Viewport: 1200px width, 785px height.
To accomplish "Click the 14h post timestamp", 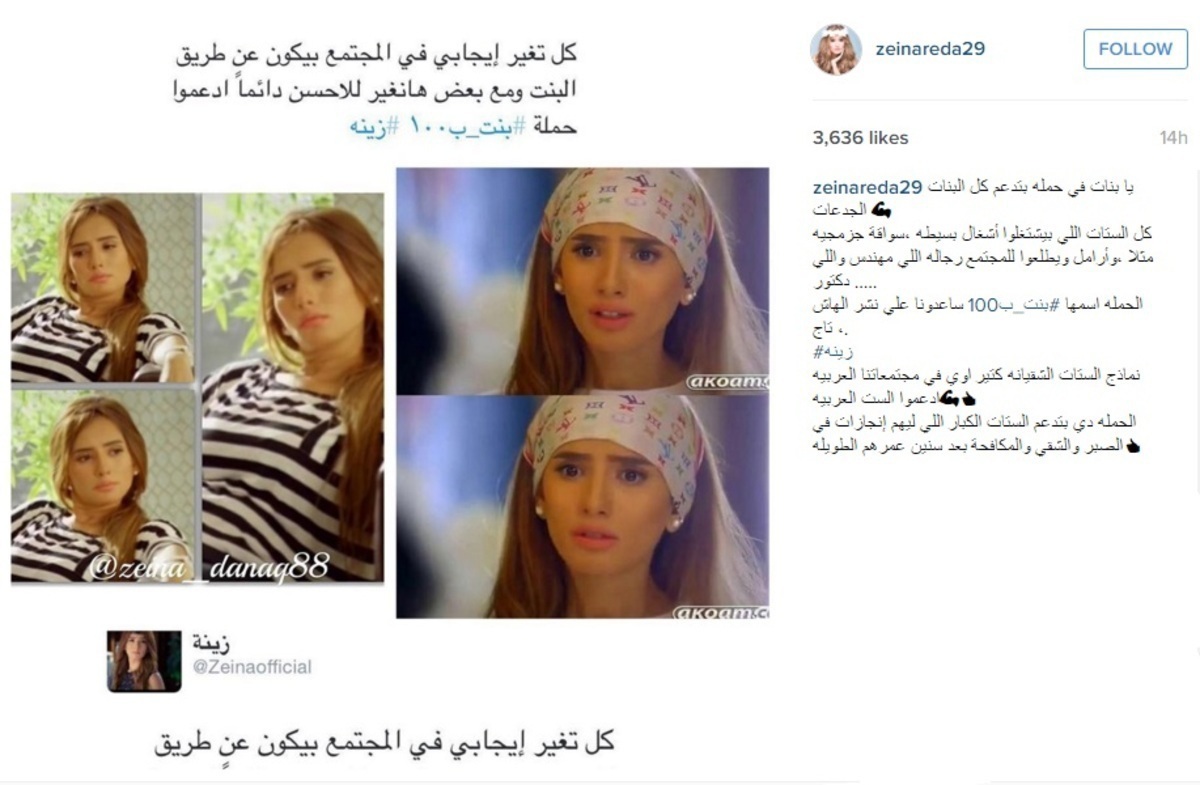I will point(1173,138).
